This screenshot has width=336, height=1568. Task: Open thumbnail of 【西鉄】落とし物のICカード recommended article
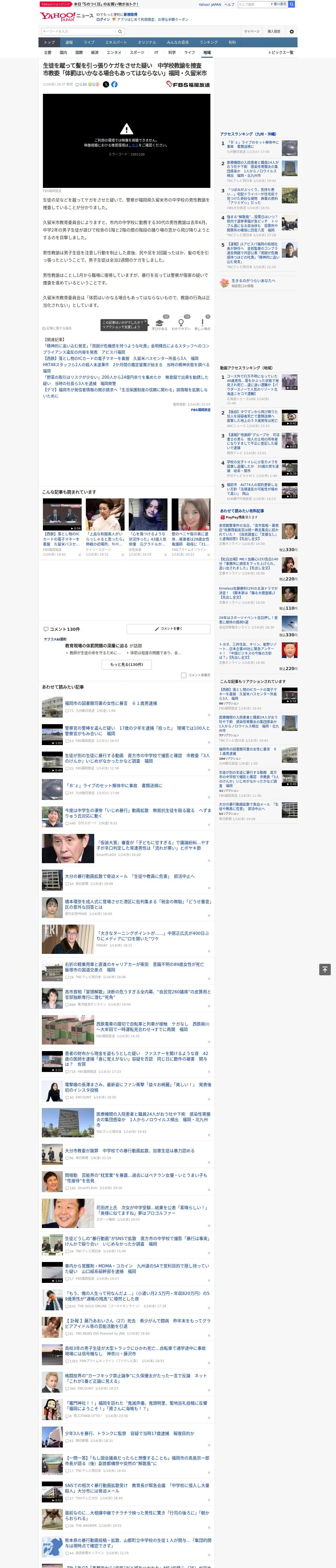(x=62, y=515)
